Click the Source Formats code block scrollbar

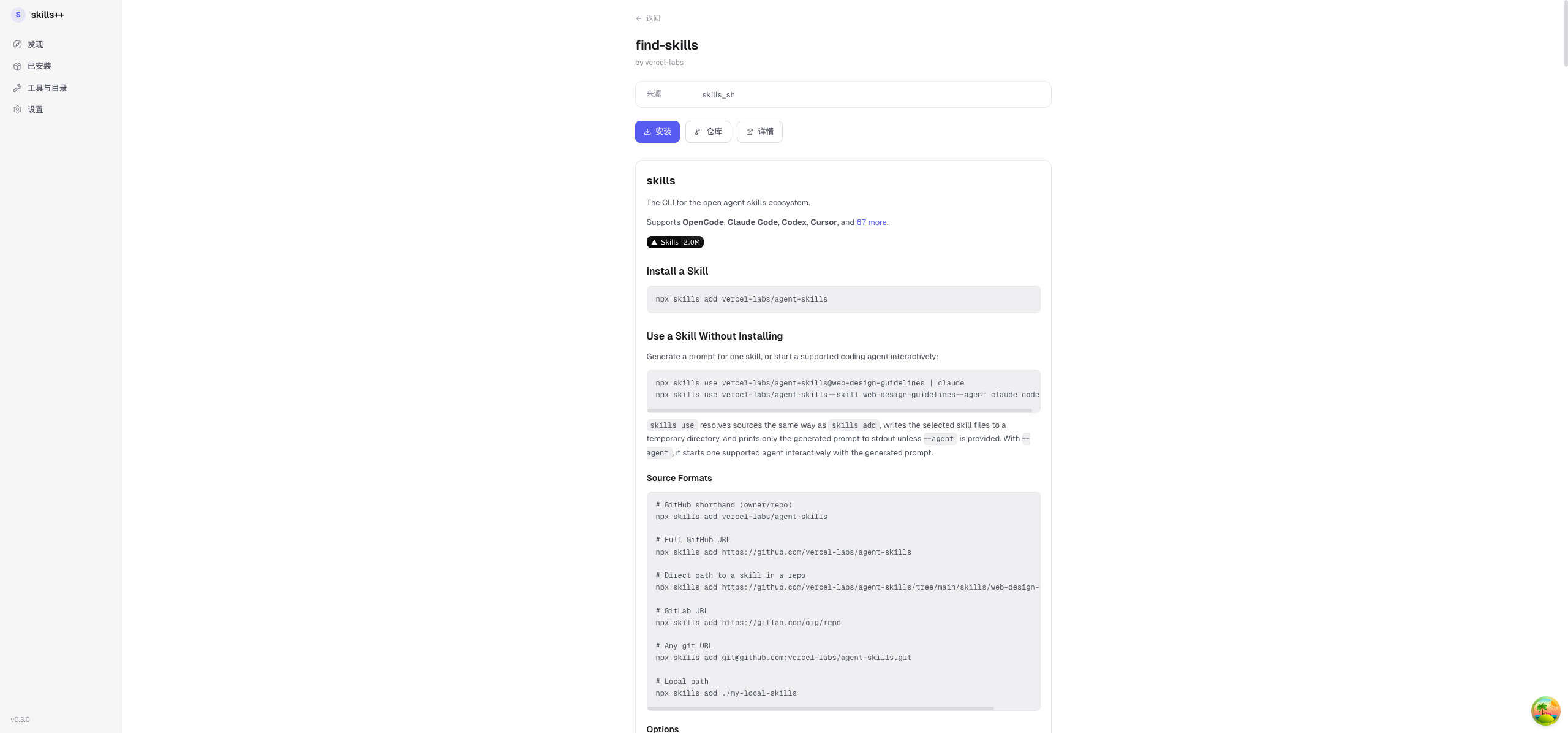click(820, 708)
